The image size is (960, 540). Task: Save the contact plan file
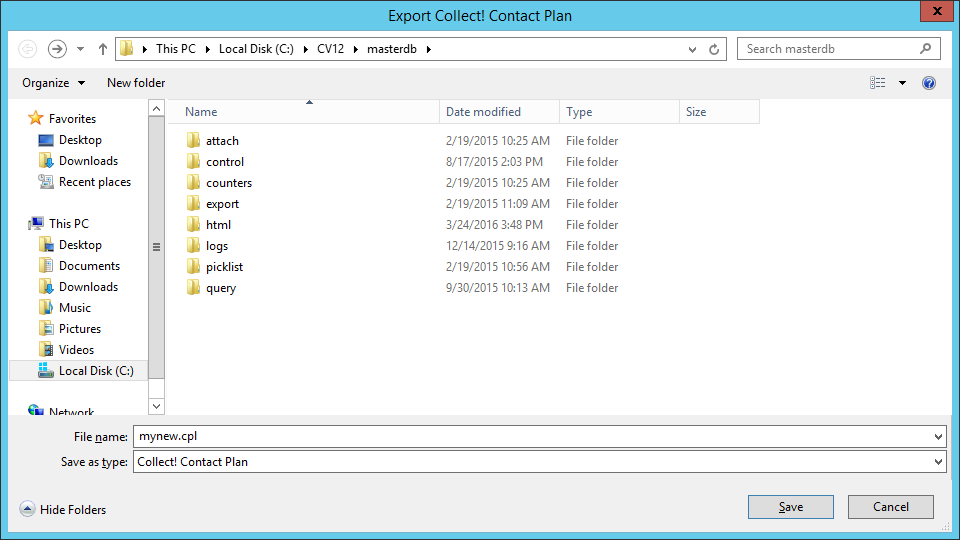(790, 507)
